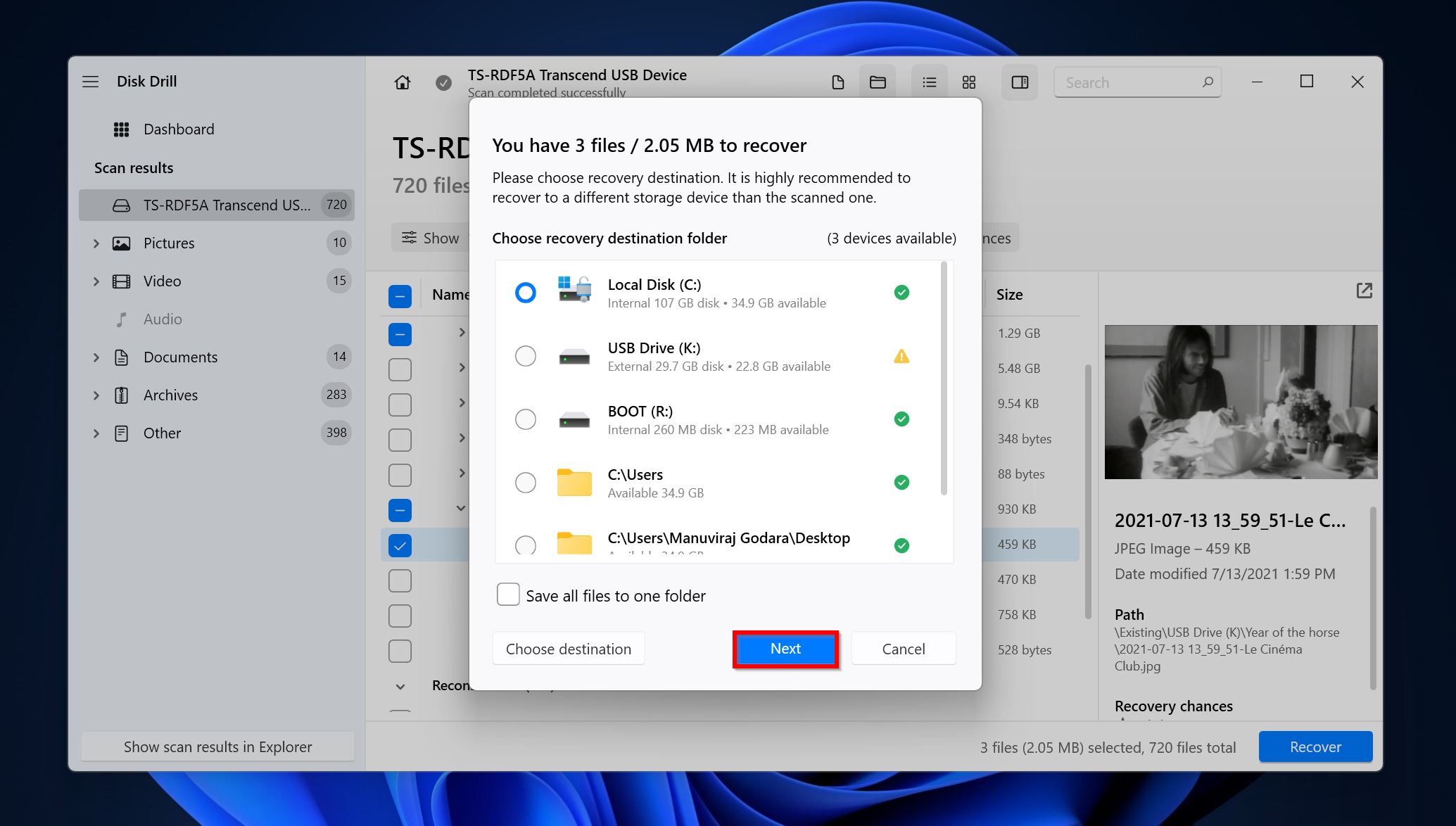Select USB Drive K: as recovery destination

524,355
